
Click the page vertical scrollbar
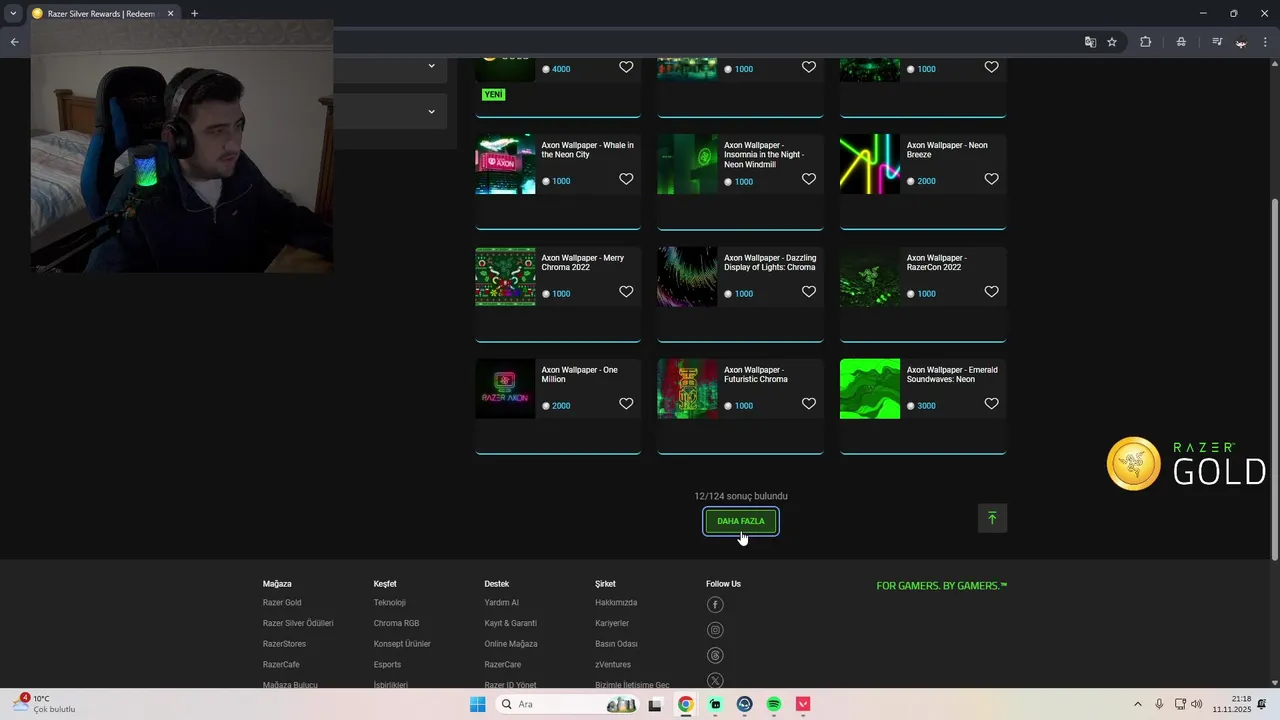coord(1274,380)
